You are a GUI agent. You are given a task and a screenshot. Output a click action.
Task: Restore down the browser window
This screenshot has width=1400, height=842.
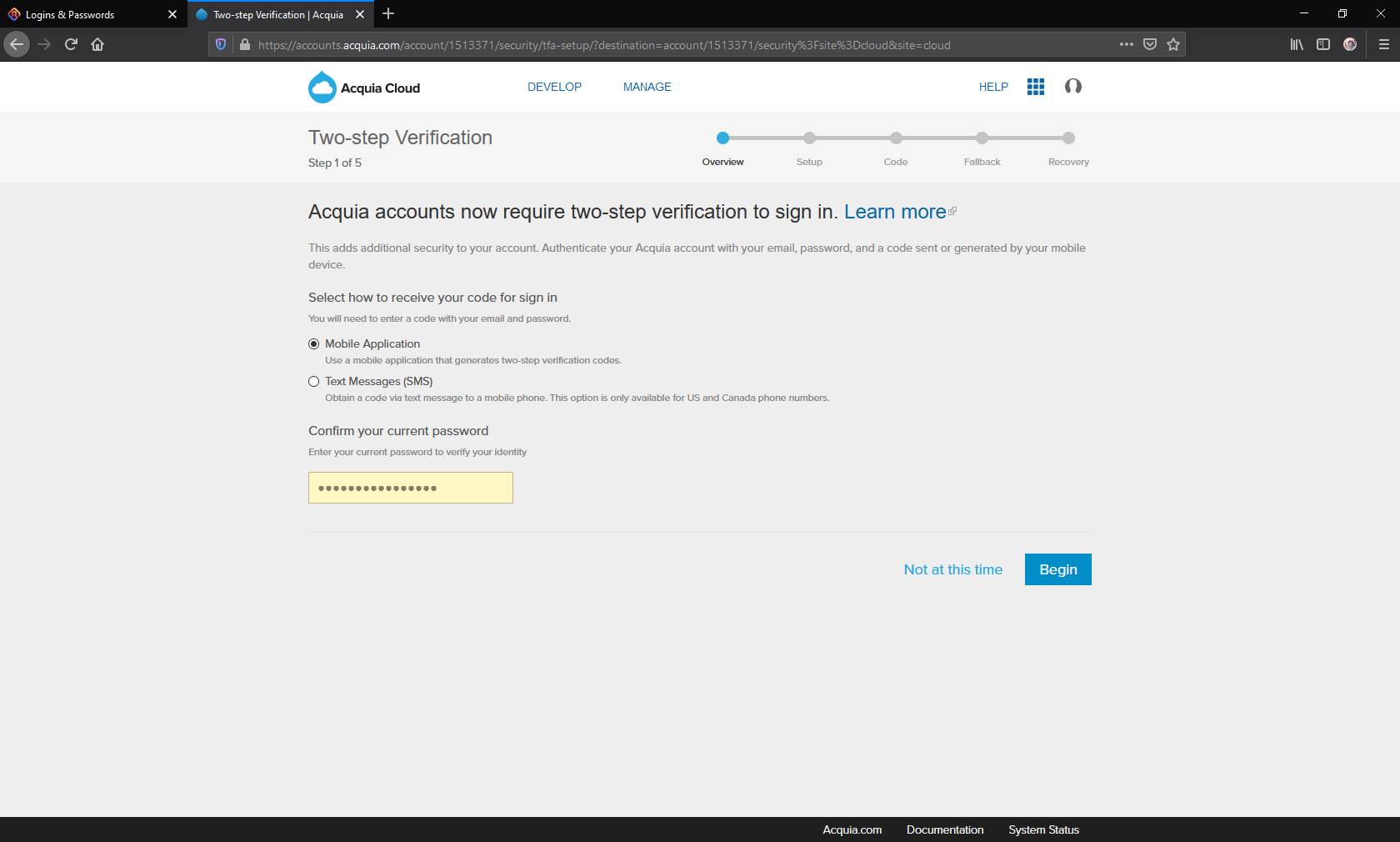click(1342, 13)
